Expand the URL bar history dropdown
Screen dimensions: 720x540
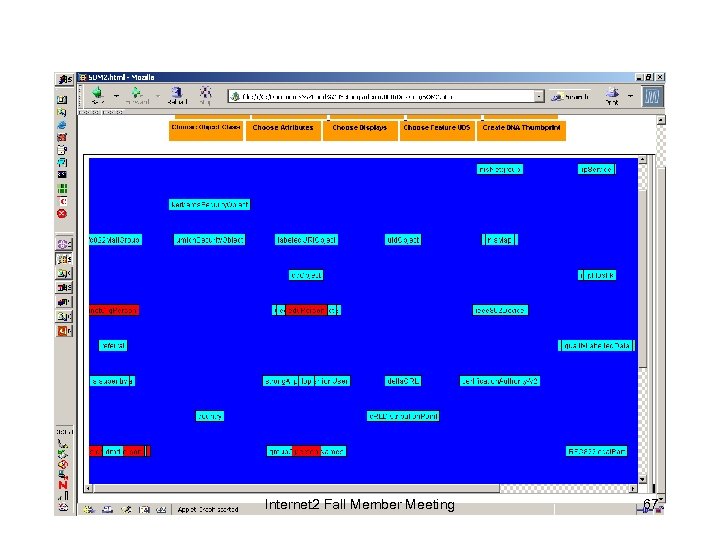tap(539, 96)
